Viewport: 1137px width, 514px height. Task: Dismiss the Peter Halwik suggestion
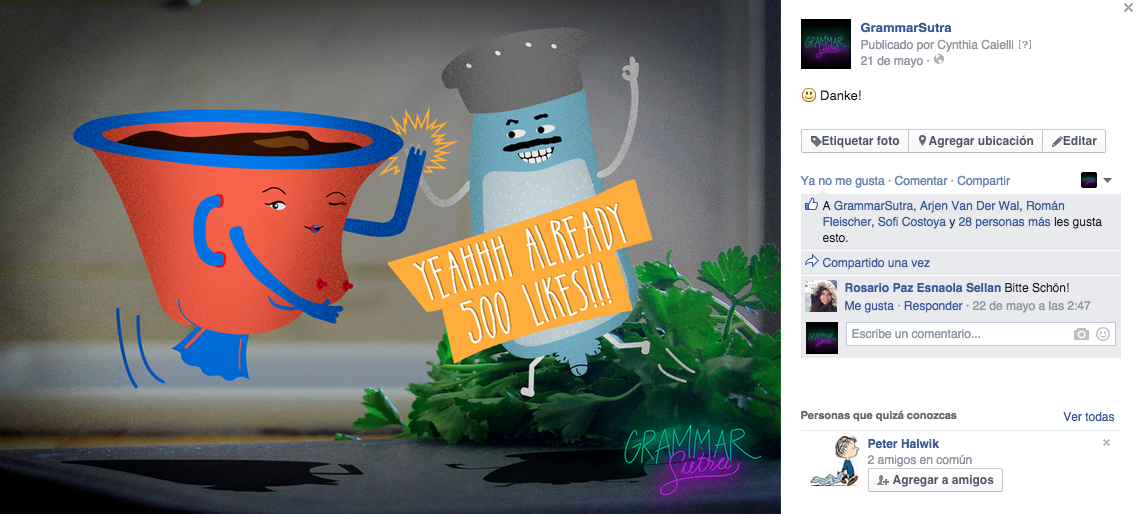[x=1107, y=442]
